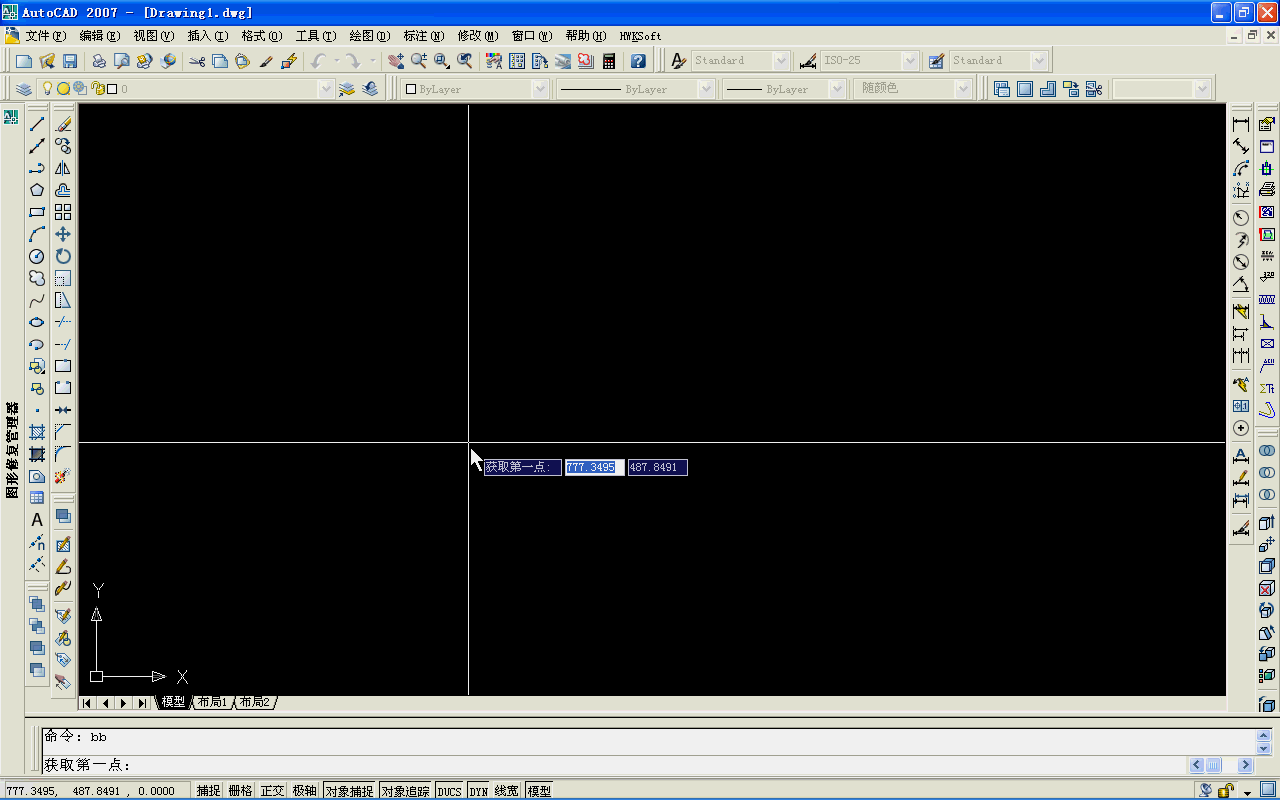Open the Layer Properties Manager icon
Image resolution: width=1280 pixels, height=800 pixels.
(x=23, y=89)
